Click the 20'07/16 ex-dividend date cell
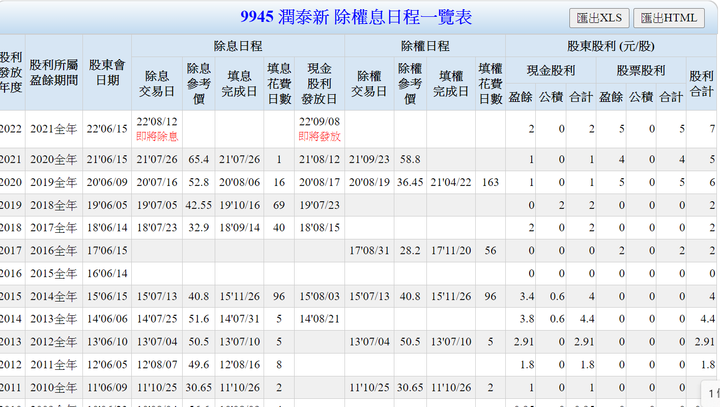 [157, 182]
